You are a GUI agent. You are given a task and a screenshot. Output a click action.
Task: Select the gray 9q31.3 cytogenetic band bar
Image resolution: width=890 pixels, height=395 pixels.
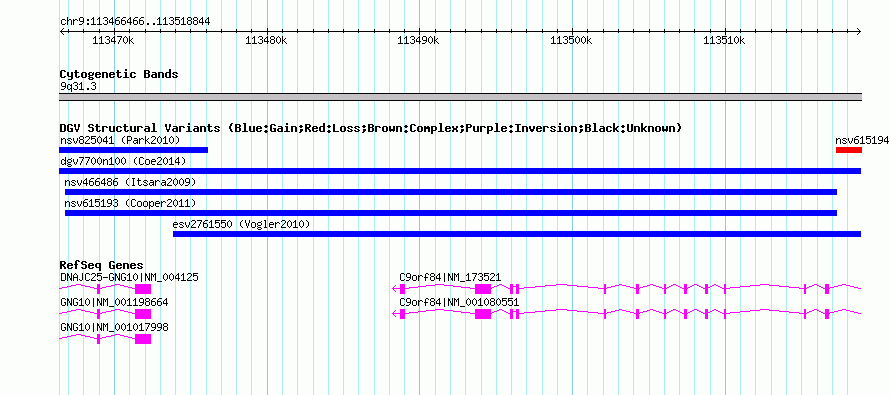tap(460, 97)
